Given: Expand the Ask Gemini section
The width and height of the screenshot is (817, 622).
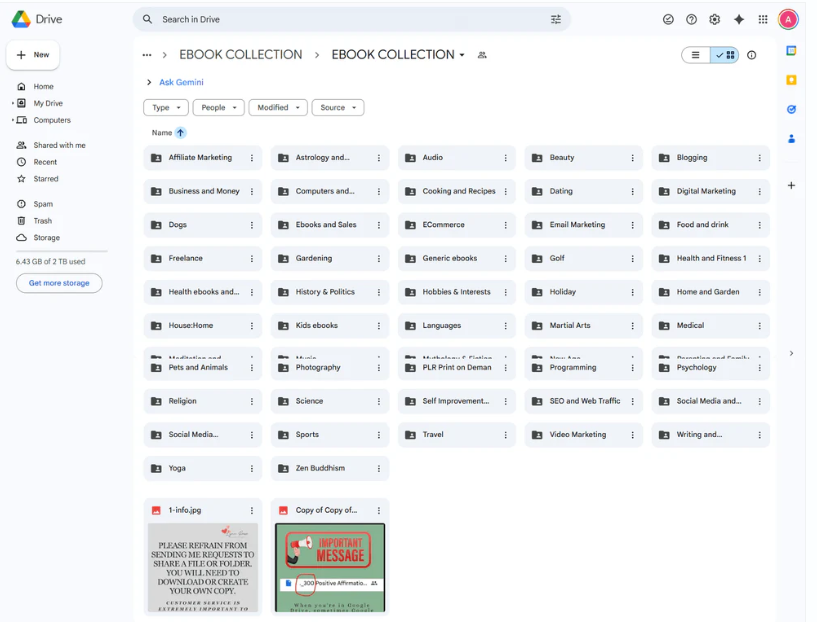Looking at the screenshot, I should [x=149, y=82].
